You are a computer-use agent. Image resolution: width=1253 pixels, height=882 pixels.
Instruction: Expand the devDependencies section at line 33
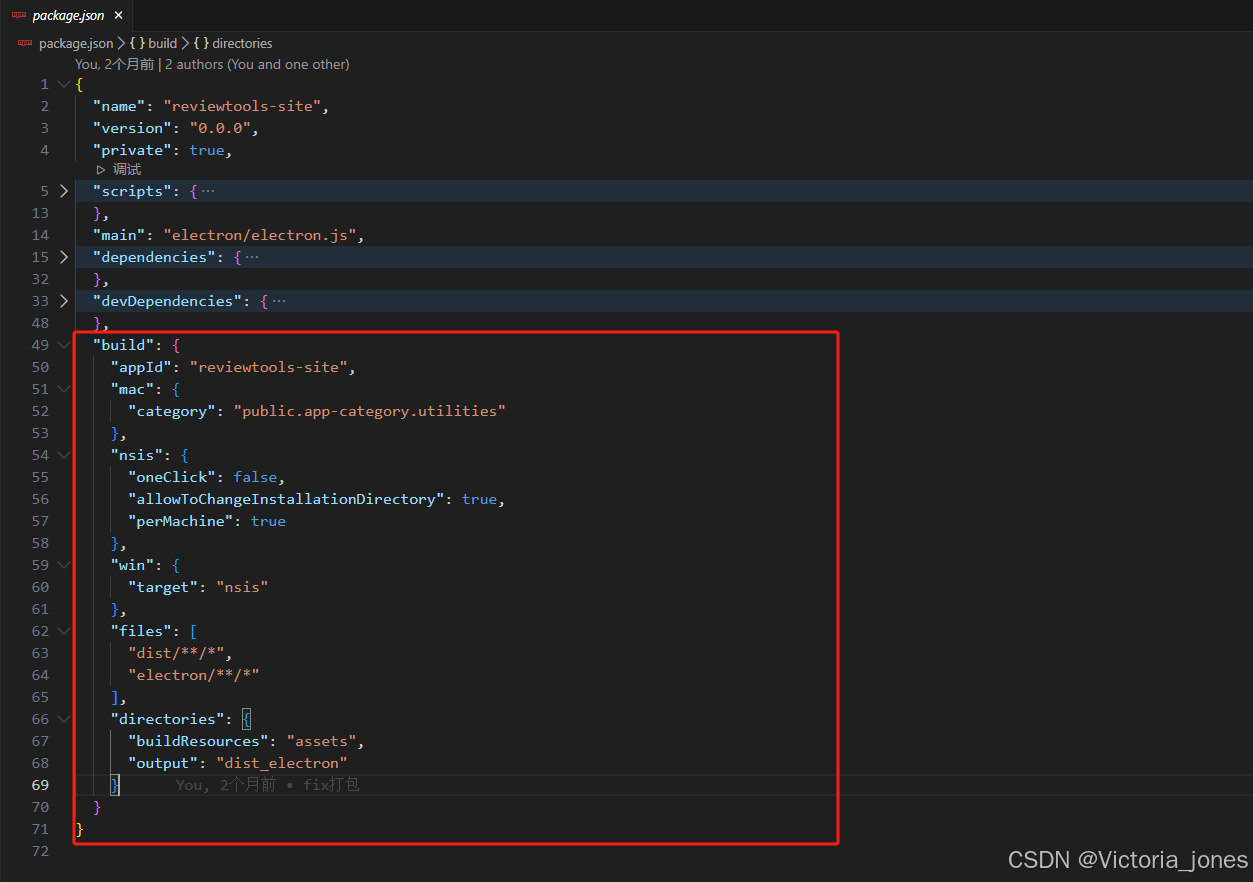pos(63,300)
